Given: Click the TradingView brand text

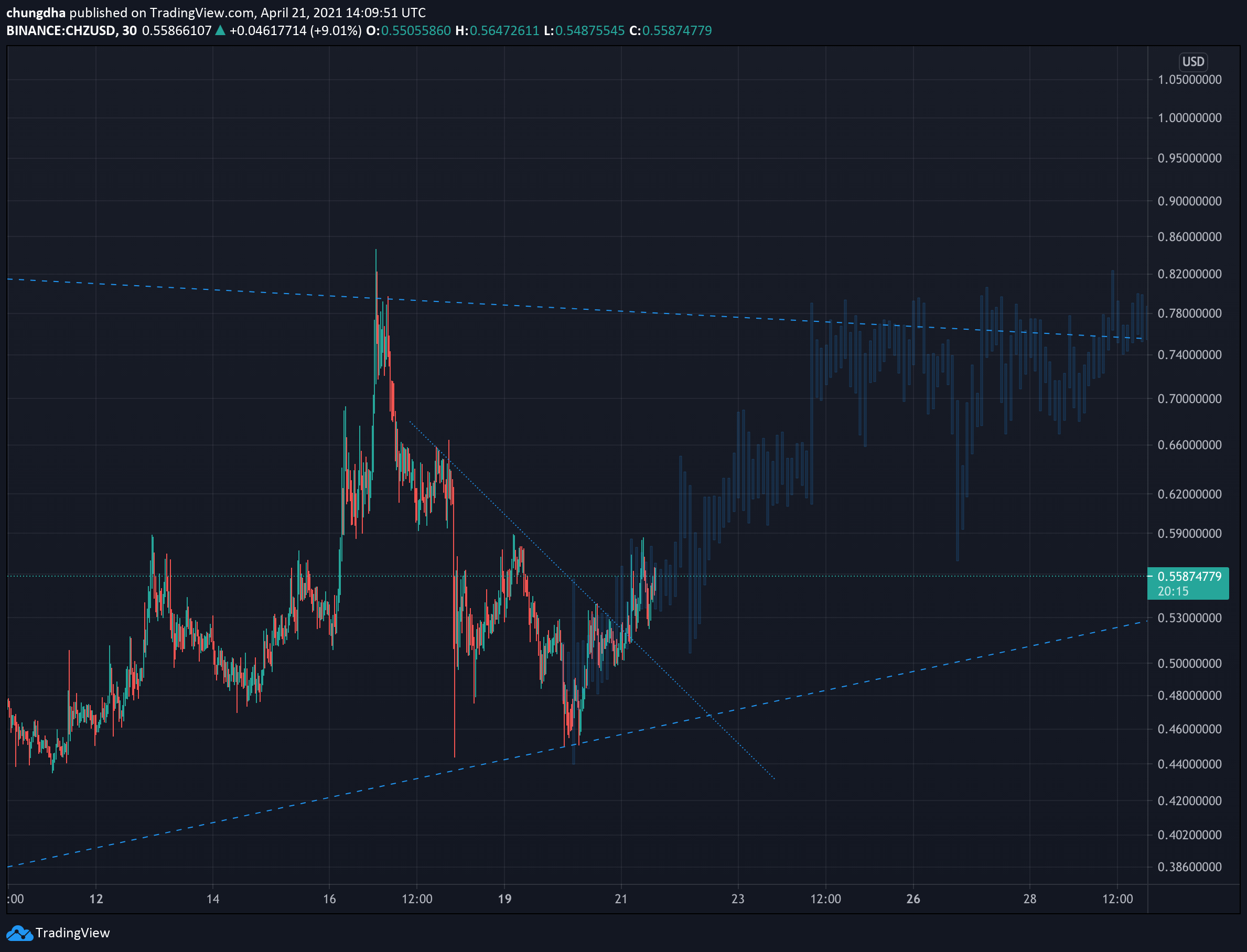Looking at the screenshot, I should [x=72, y=933].
